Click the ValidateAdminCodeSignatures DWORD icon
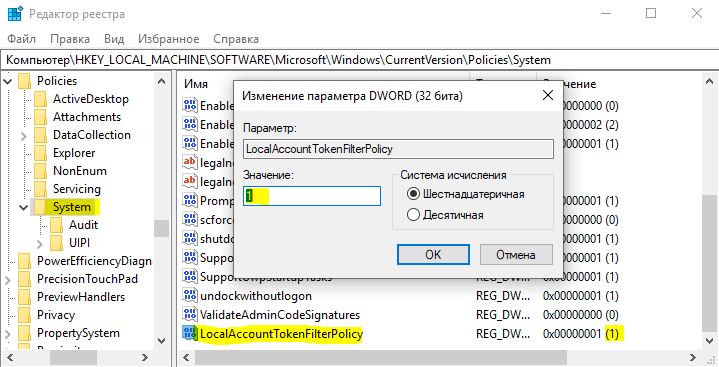The height and width of the screenshot is (367, 719). pyautogui.click(x=189, y=314)
